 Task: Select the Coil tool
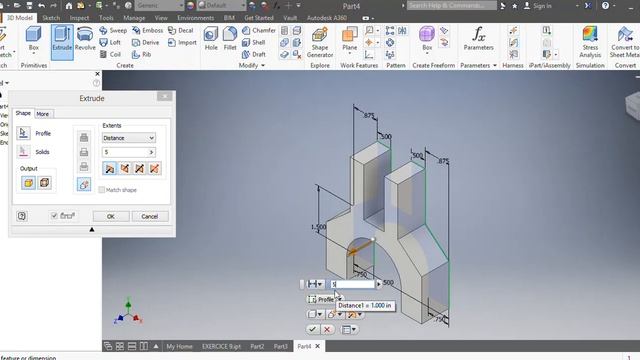[x=110, y=54]
